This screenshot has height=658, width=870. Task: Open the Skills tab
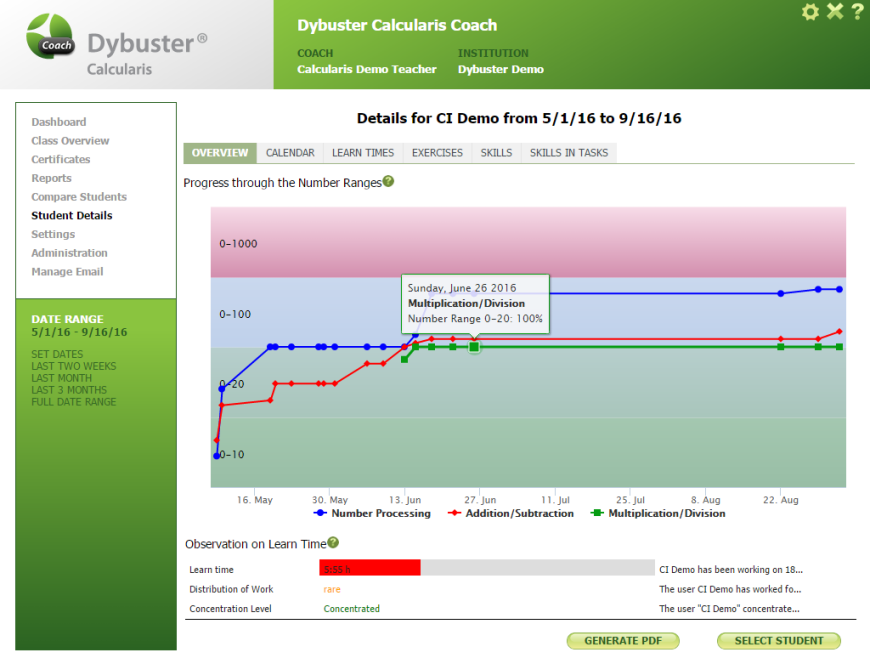[496, 153]
